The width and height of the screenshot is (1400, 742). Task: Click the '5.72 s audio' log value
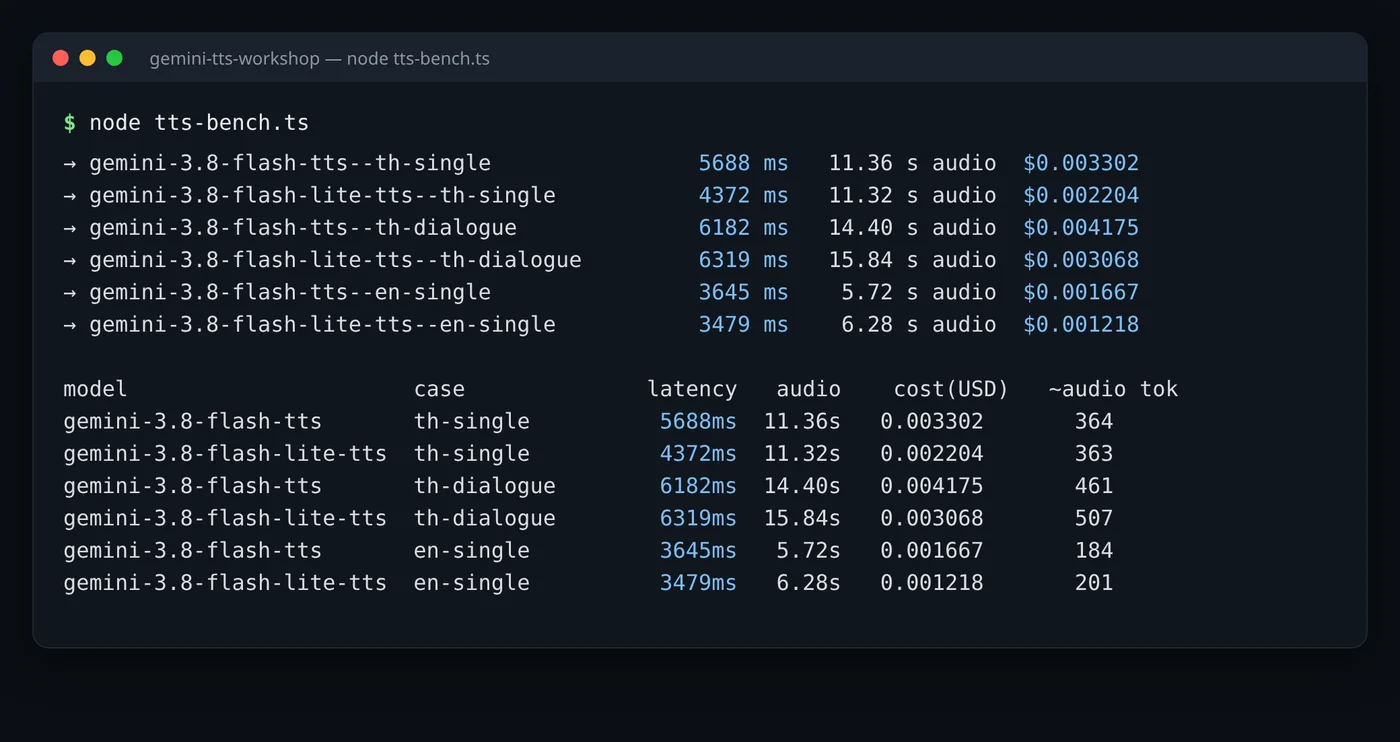tap(919, 292)
